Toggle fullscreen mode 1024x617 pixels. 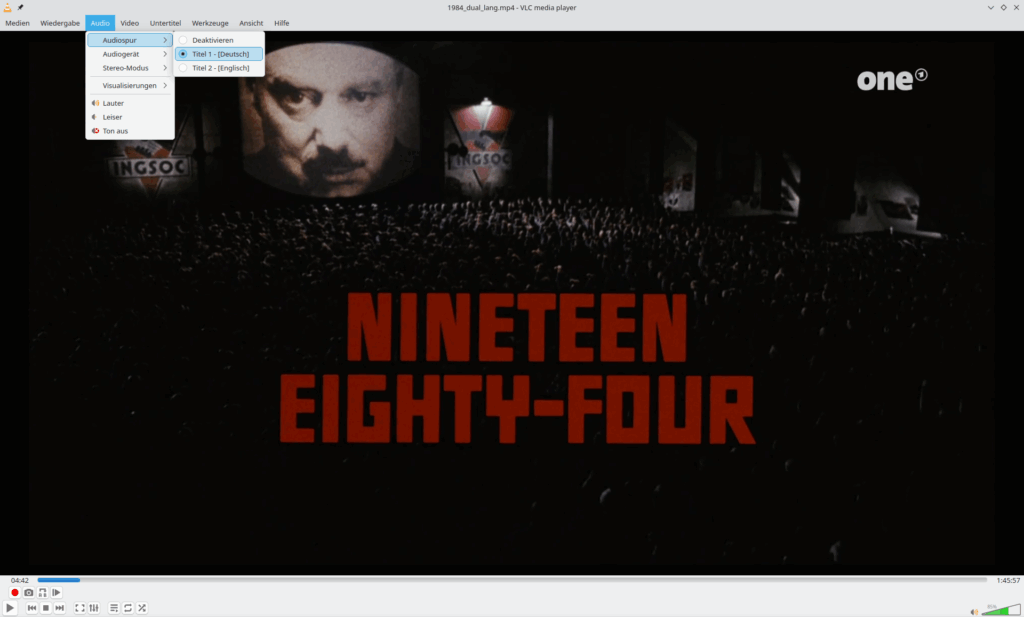[80, 608]
